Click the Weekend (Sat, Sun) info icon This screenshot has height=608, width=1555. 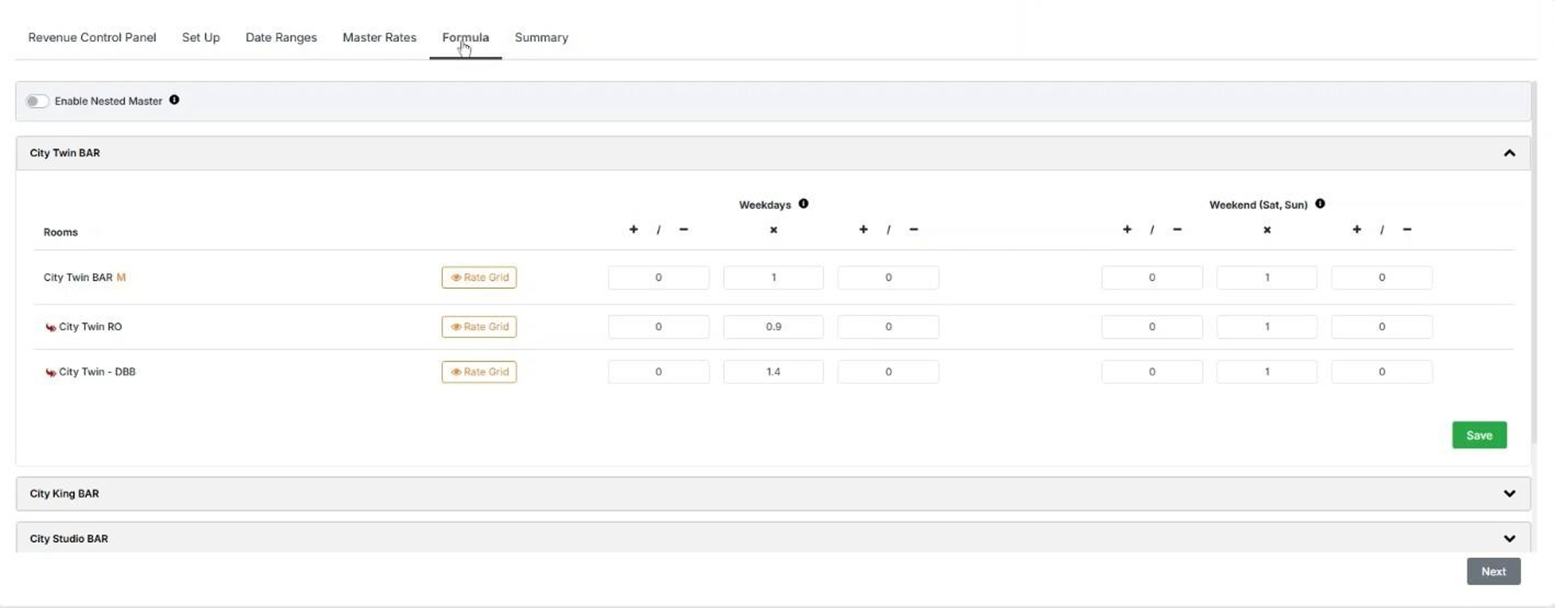pos(1320,204)
